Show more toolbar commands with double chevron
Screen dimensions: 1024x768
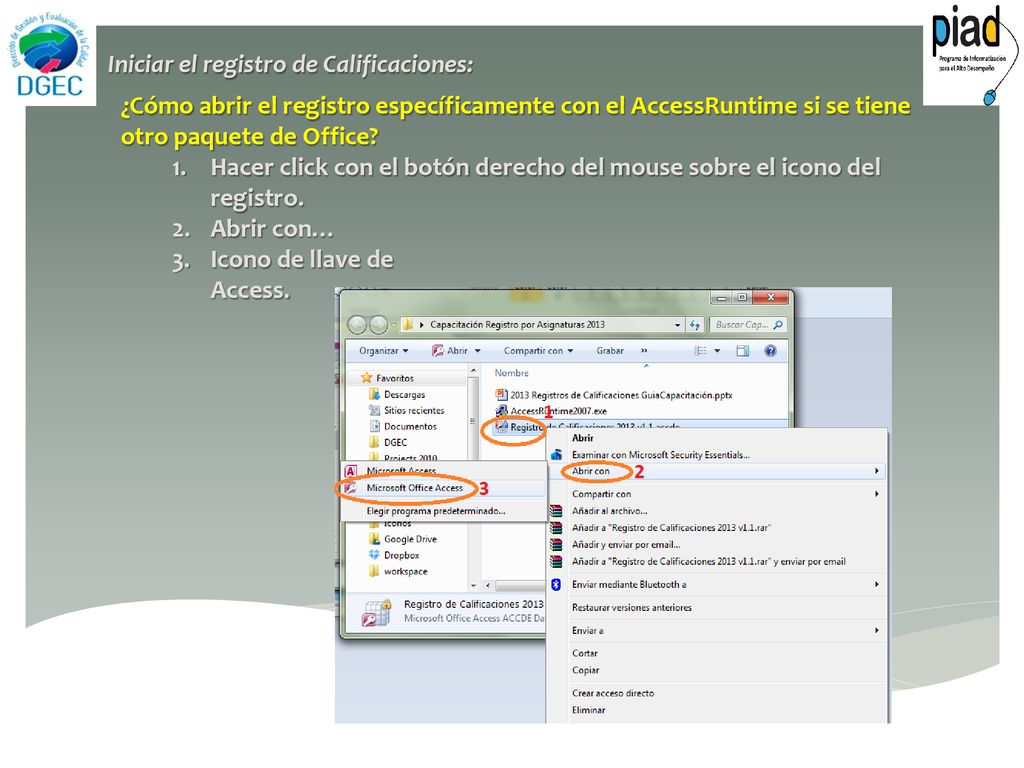point(644,351)
